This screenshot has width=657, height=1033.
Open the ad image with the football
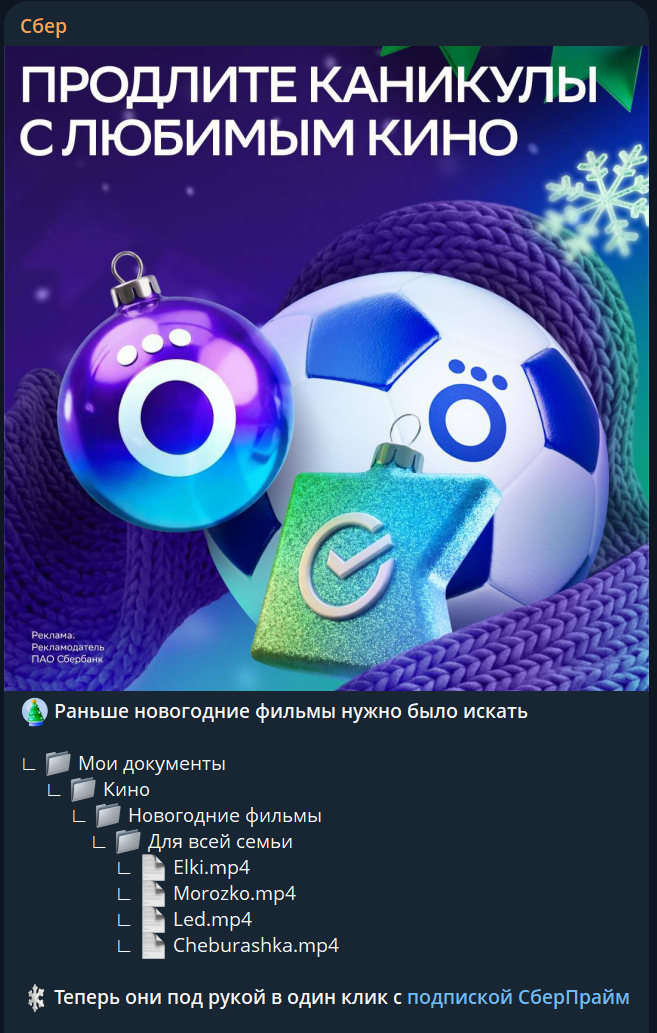pyautogui.click(x=326, y=368)
